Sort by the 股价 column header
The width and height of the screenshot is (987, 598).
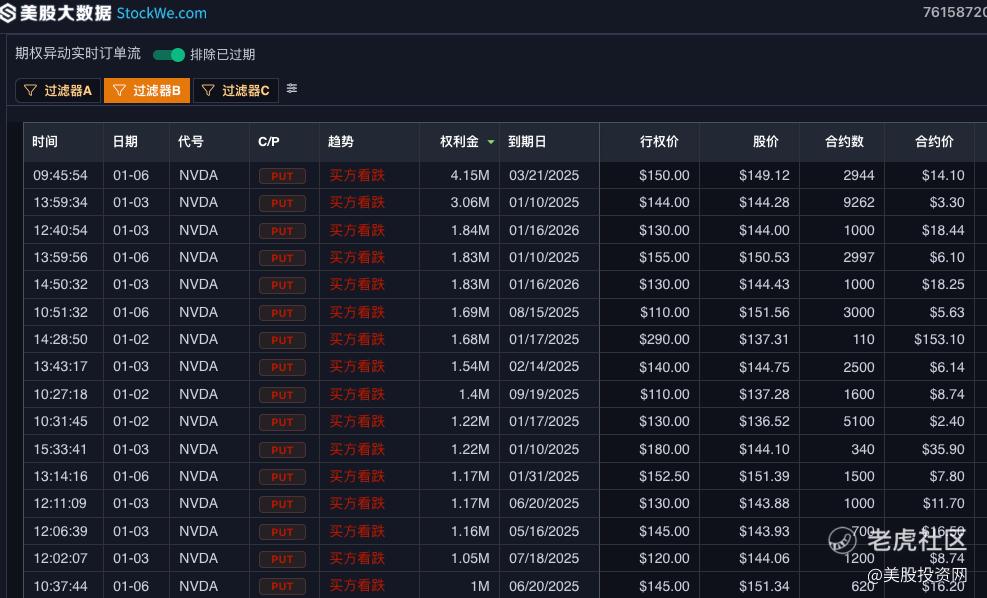765,142
